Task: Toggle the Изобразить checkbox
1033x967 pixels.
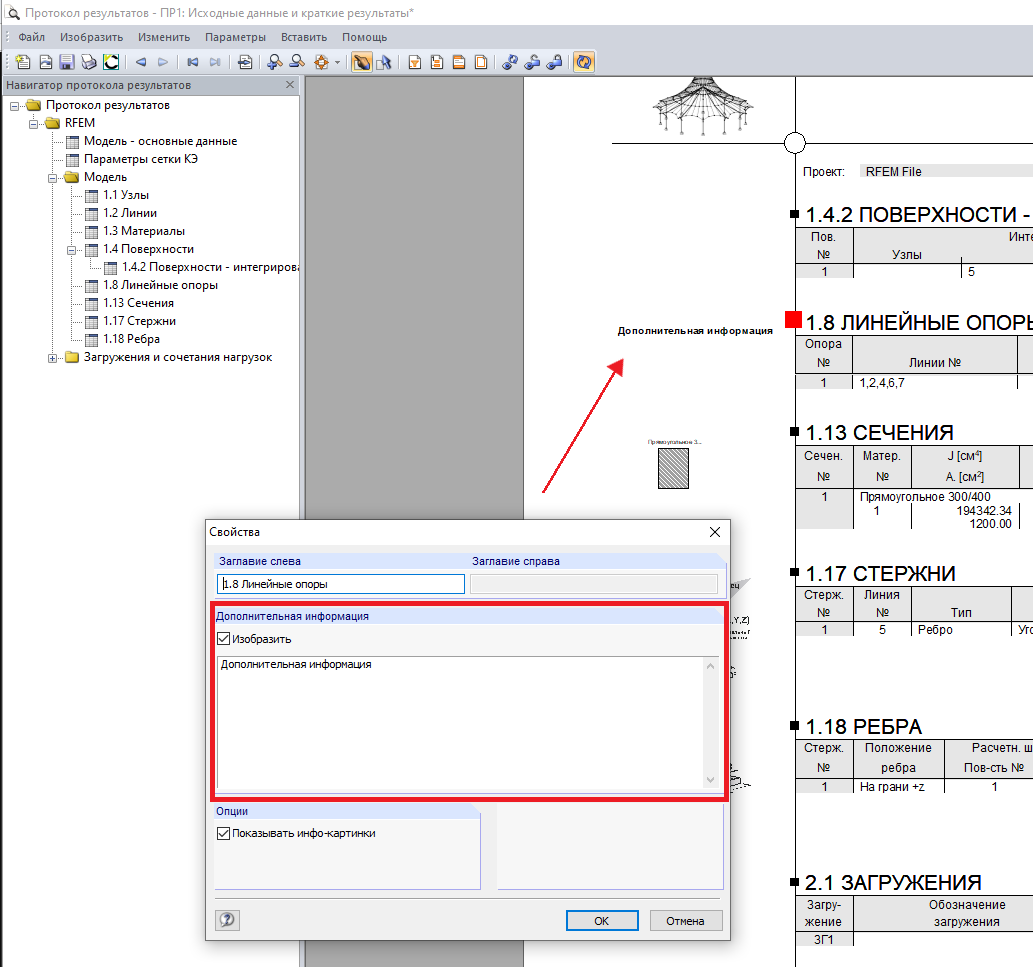Action: click(223, 639)
